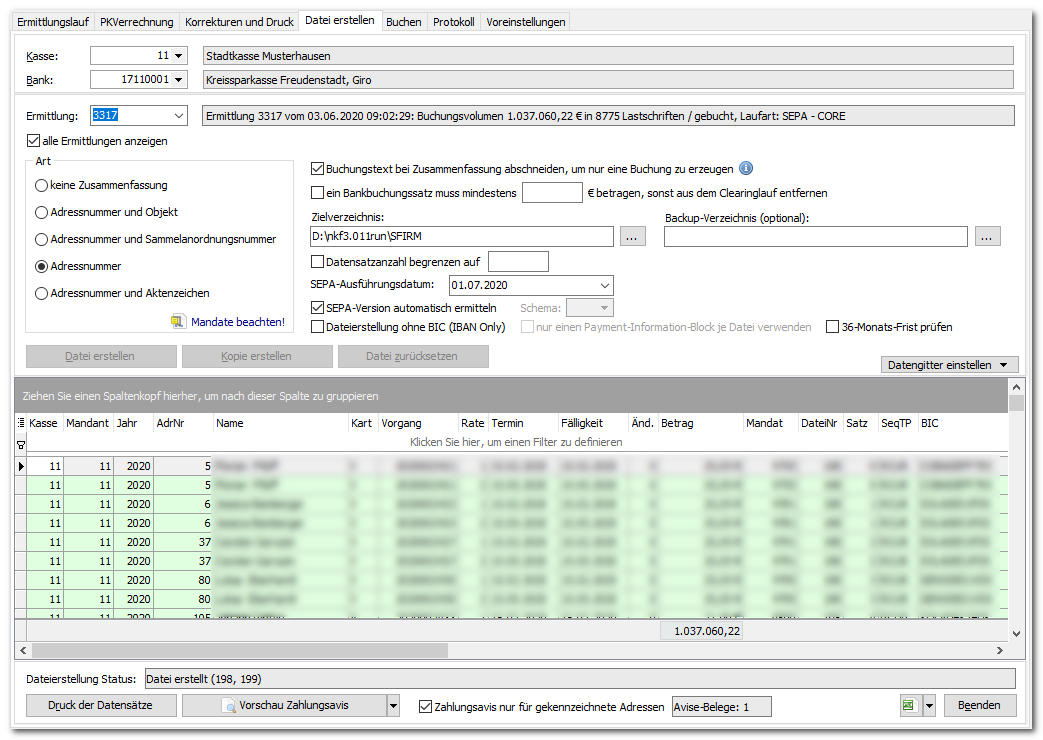Browse for Backup-Verzeichnis with the '...' button
This screenshot has width=1043, height=740.
pyautogui.click(x=988, y=236)
